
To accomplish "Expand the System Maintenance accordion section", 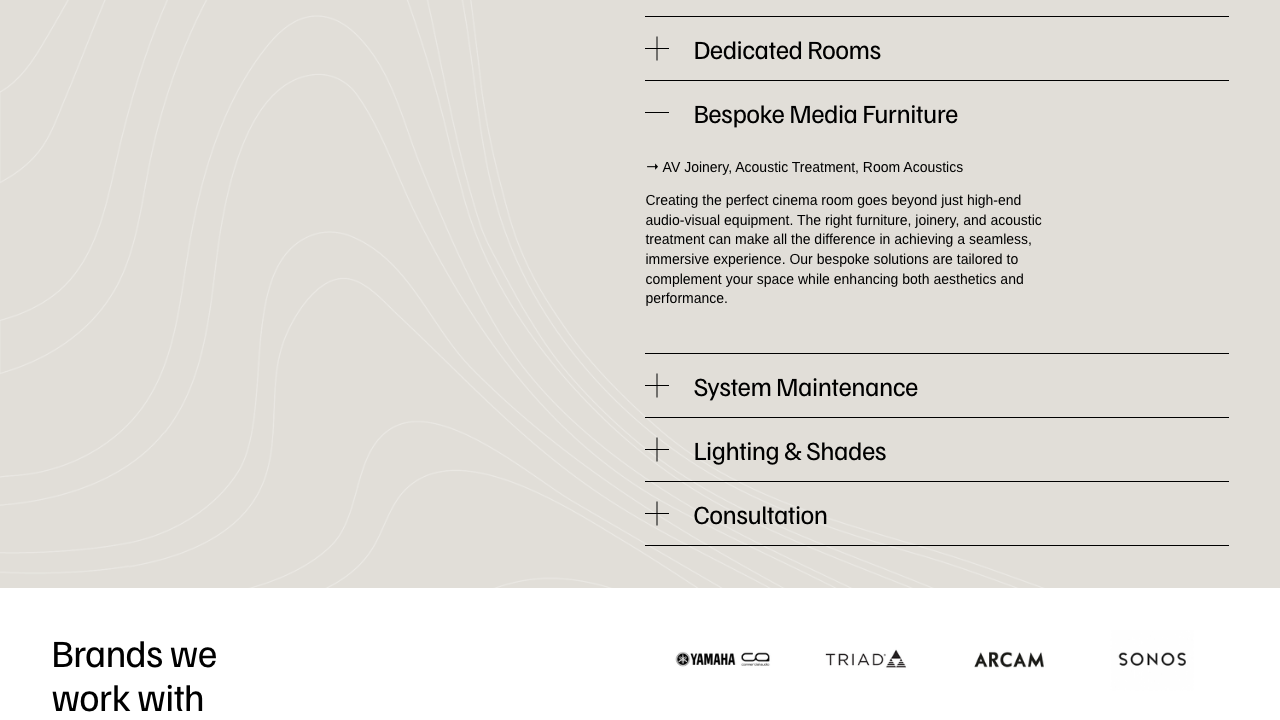I will click(x=805, y=388).
